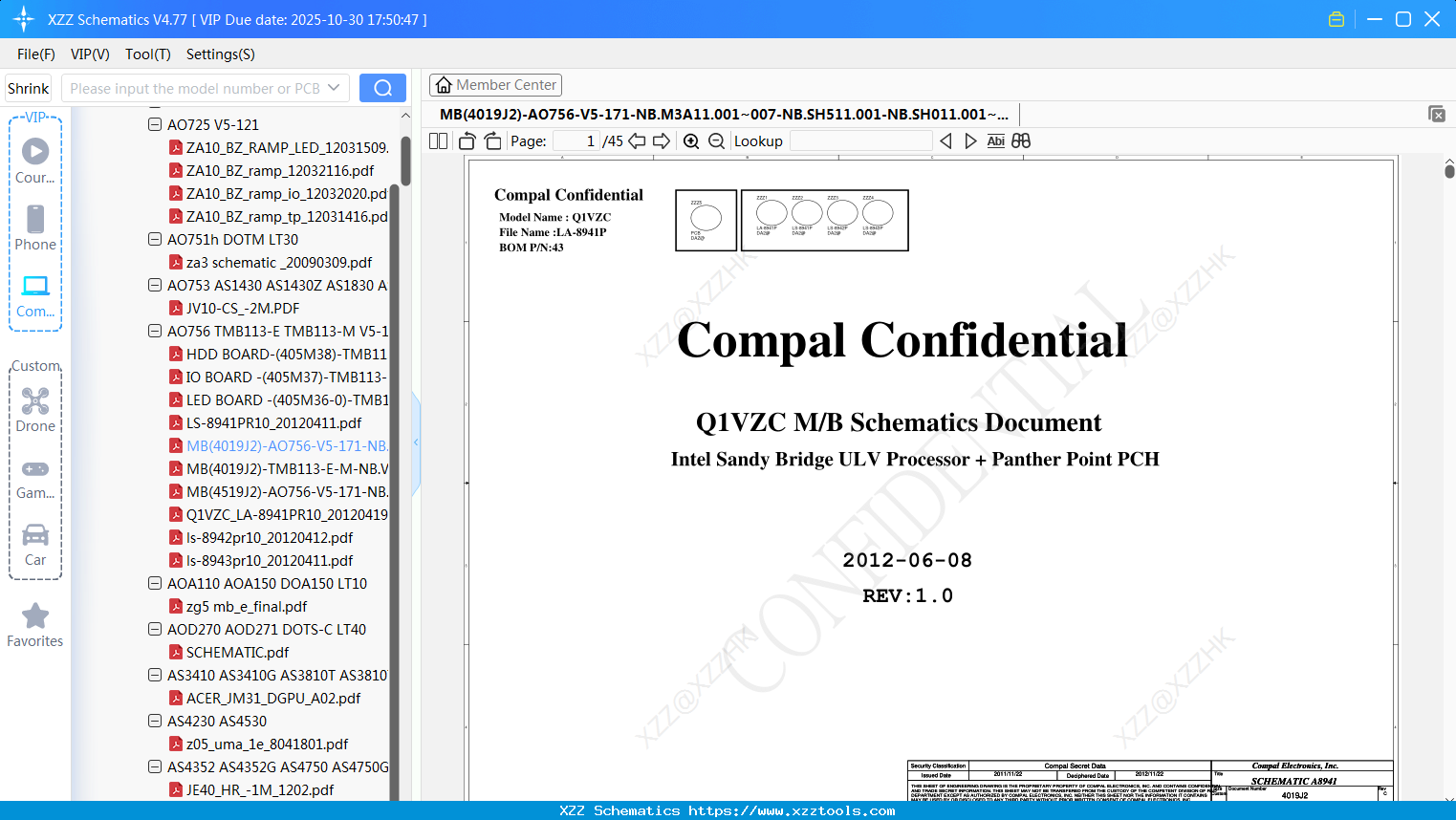Open the VIP(V) menu
Viewport: 1456px width, 820px height.
pyautogui.click(x=90, y=54)
